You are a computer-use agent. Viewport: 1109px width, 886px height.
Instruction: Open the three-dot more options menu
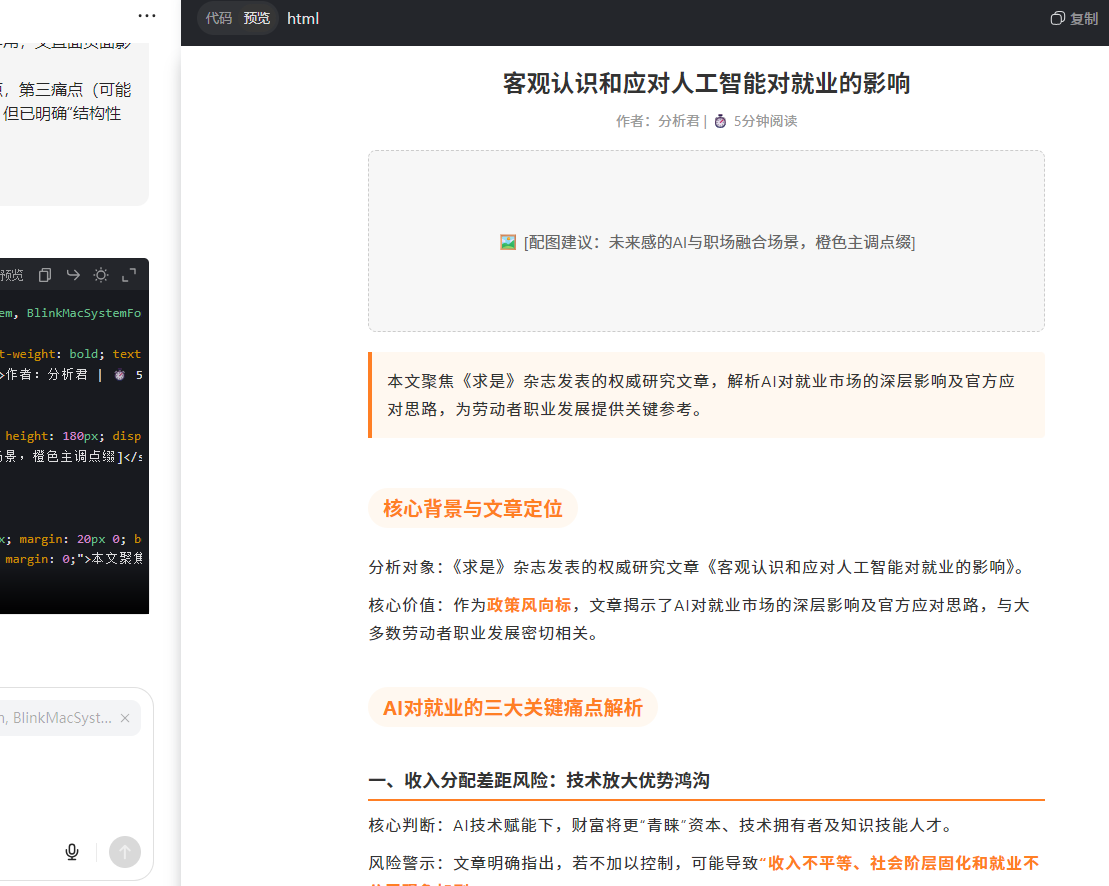tap(147, 16)
